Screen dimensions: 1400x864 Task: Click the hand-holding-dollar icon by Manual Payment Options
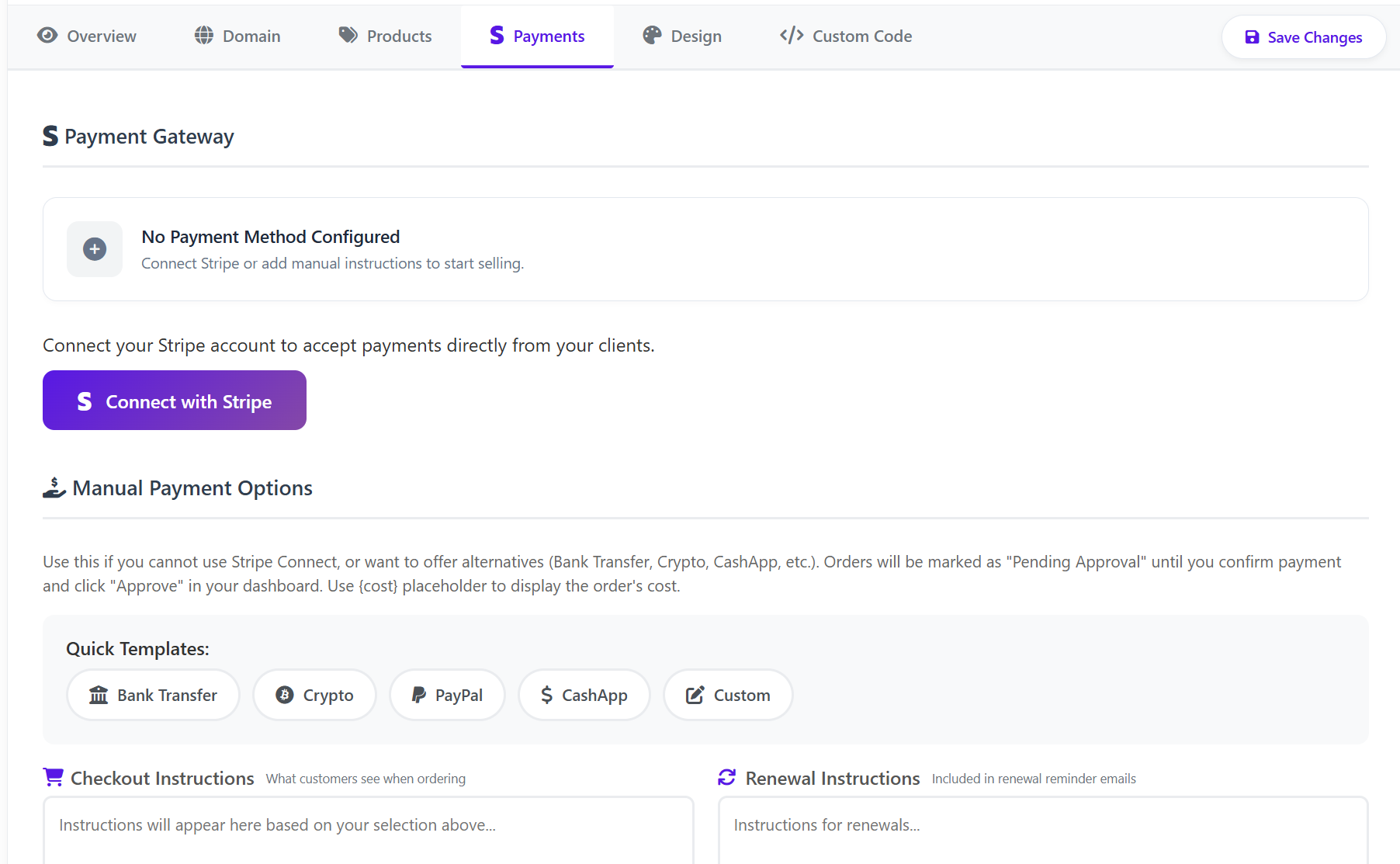point(54,488)
